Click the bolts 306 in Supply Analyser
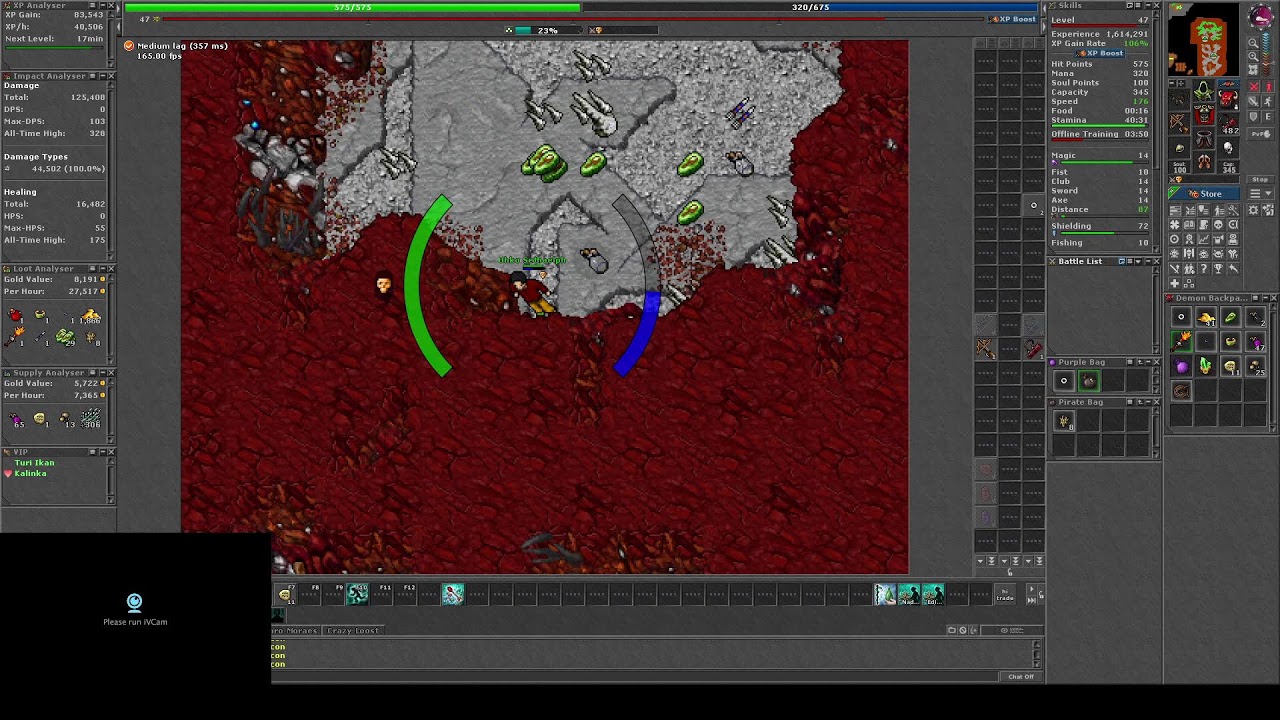The image size is (1280, 720). tap(91, 419)
